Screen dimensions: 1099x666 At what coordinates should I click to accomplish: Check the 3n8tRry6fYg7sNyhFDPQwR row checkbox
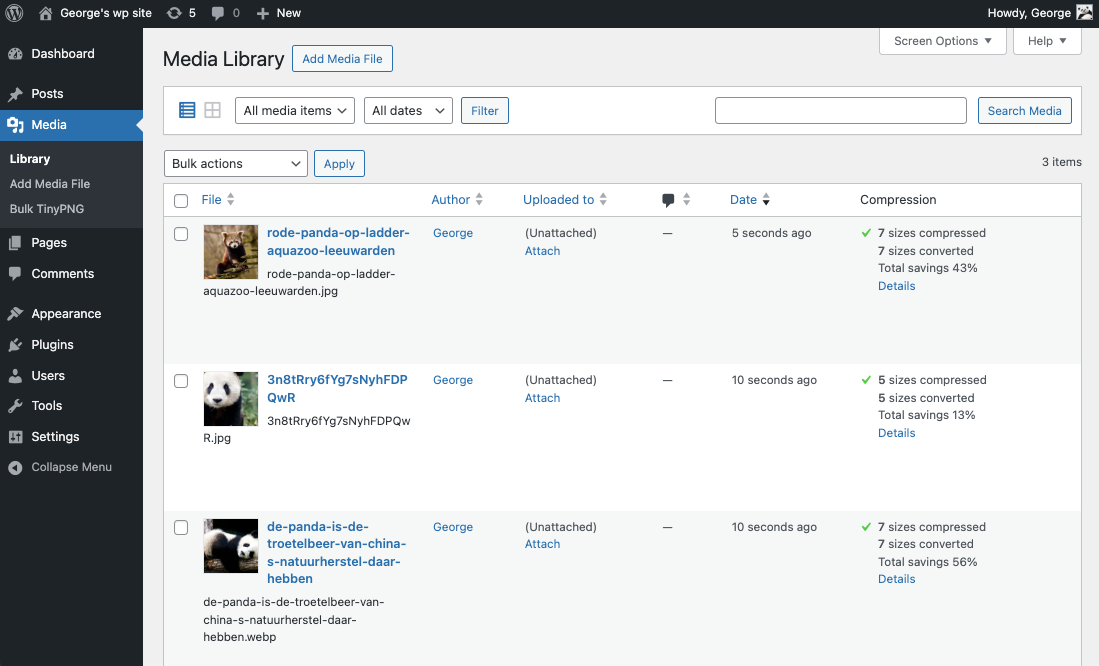(181, 381)
